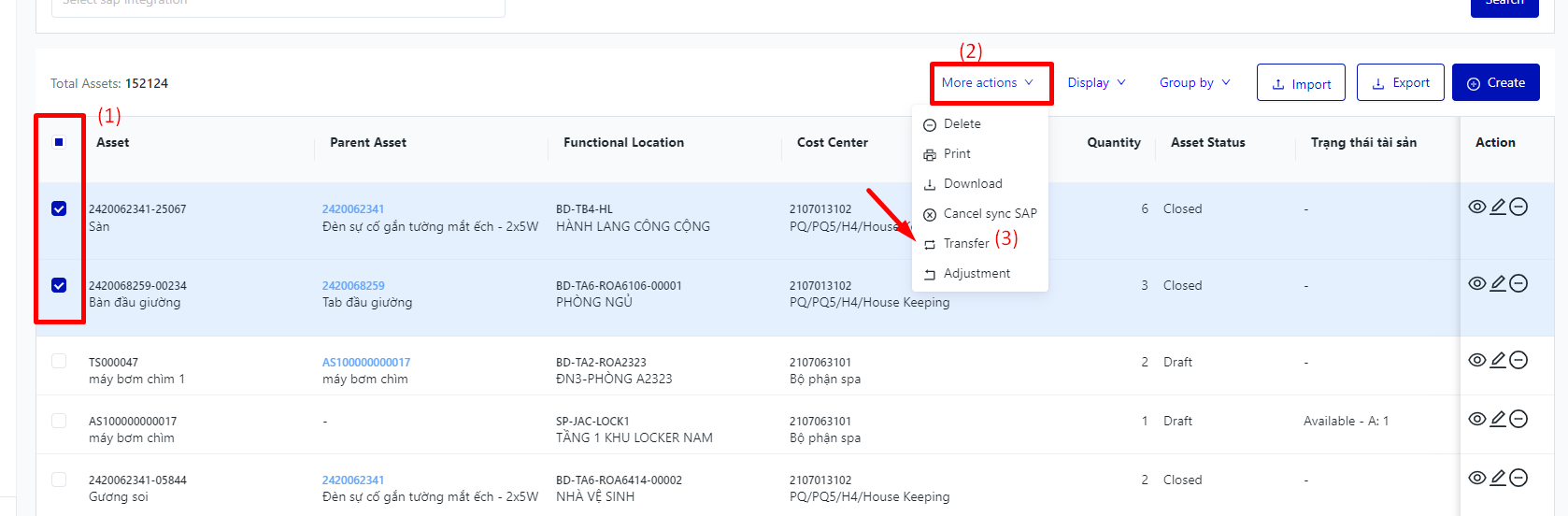1568x516 pixels.
Task: Toggle the select-all checkbox in table header
Action: pos(59,142)
